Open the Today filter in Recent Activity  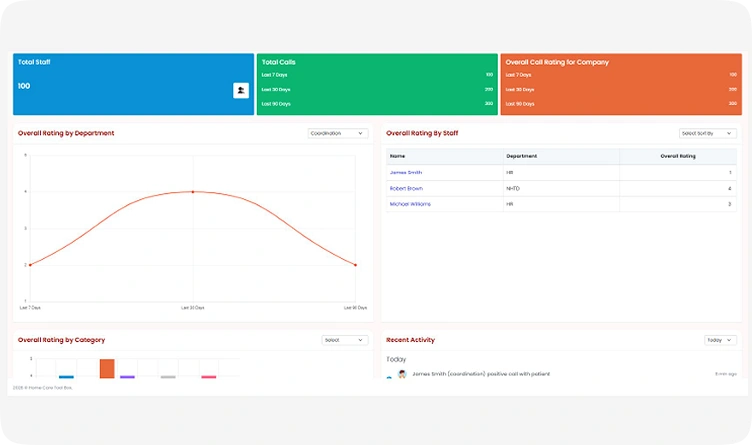[x=720, y=340]
